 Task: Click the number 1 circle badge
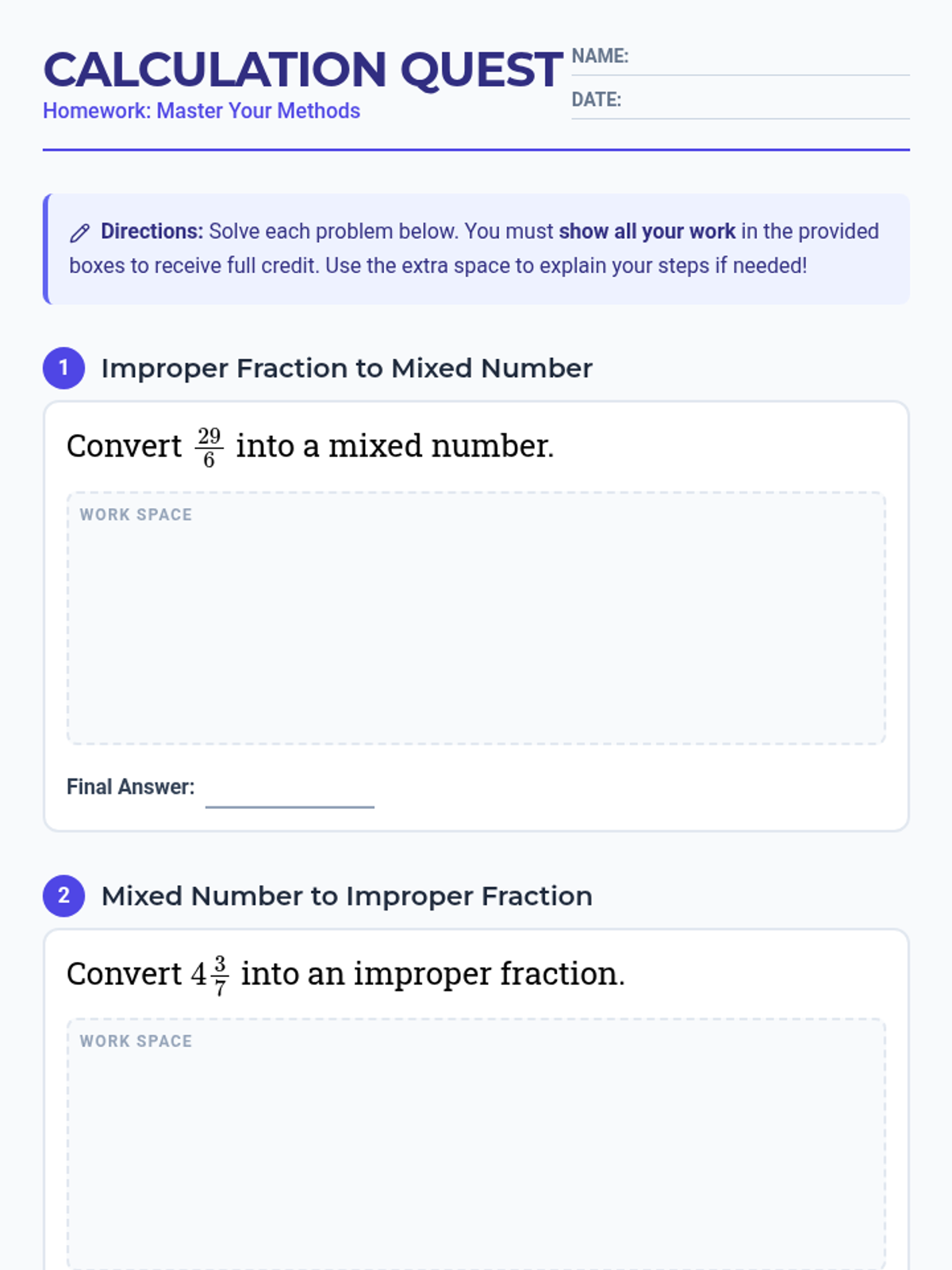pyautogui.click(x=63, y=368)
